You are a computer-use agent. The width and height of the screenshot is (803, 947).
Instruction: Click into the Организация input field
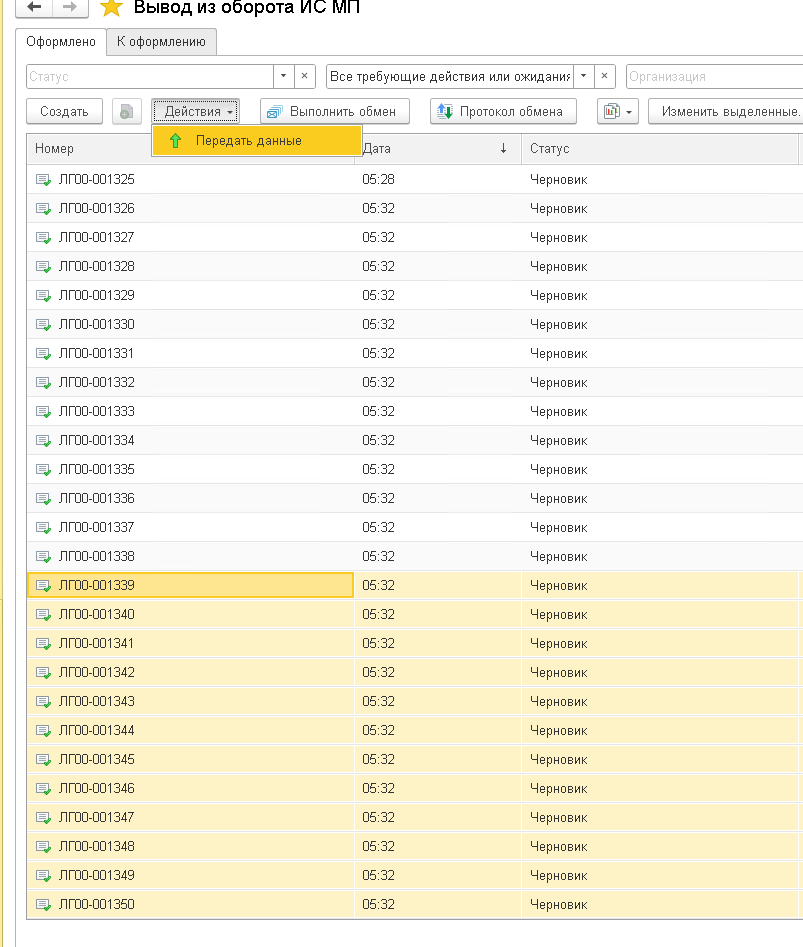[715, 77]
